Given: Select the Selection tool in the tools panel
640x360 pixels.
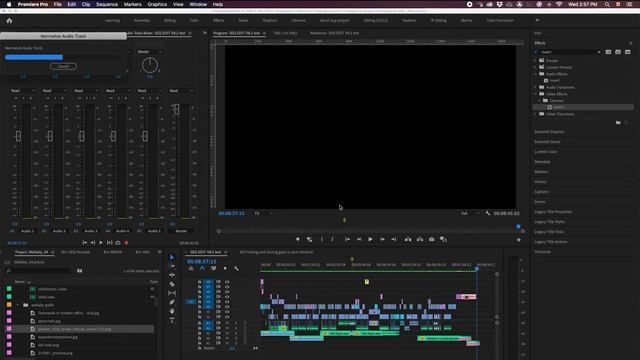Looking at the screenshot, I should pyautogui.click(x=172, y=258).
